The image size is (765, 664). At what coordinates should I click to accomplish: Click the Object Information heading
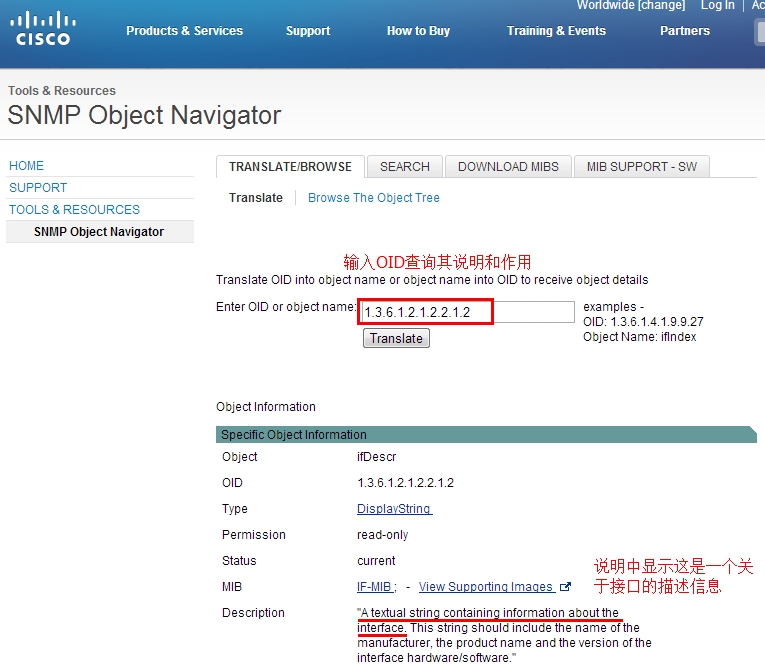point(266,407)
